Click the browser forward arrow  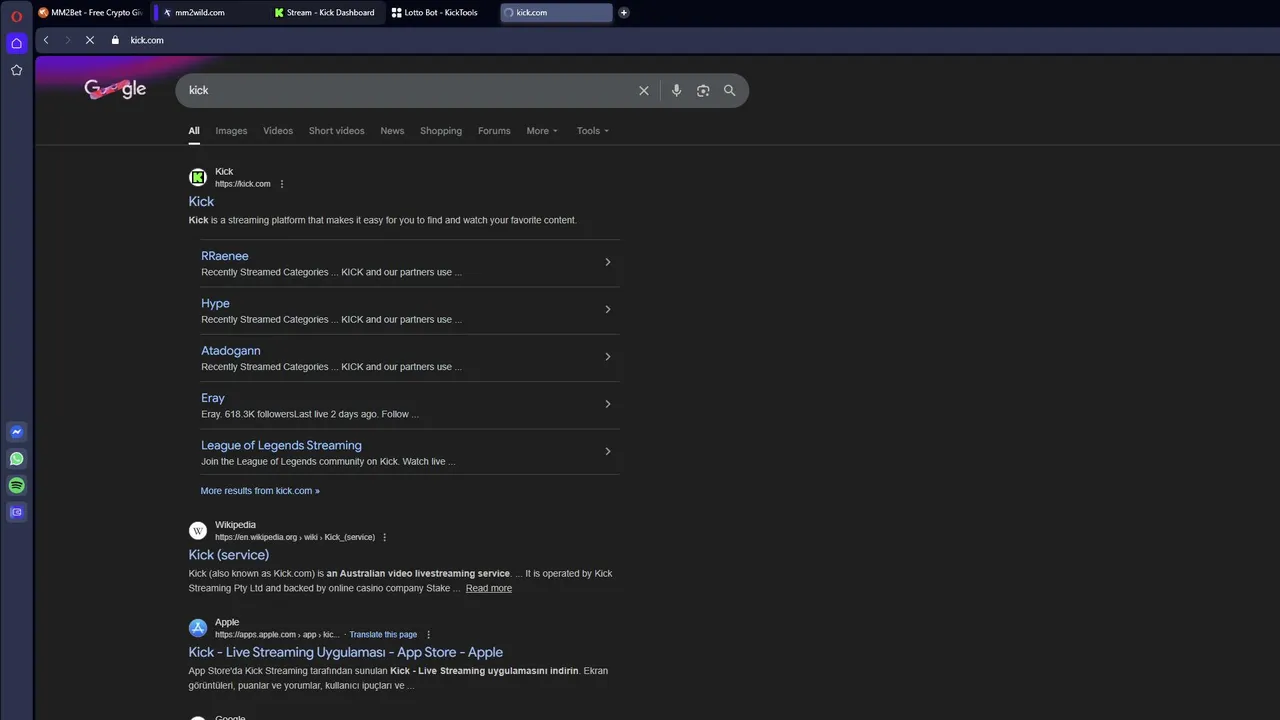point(67,40)
